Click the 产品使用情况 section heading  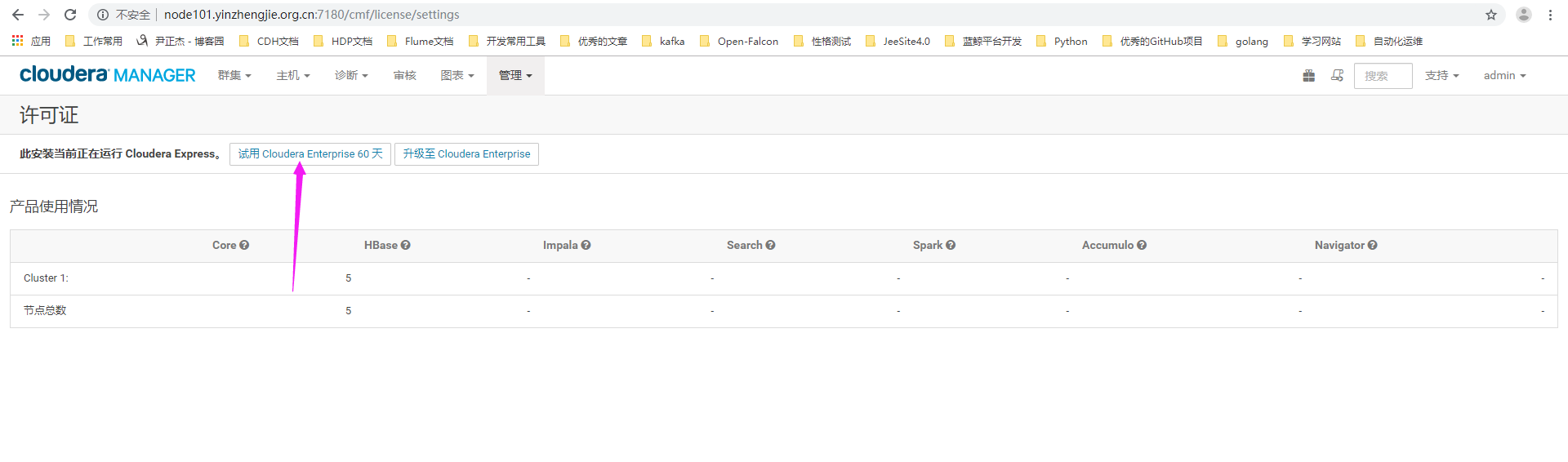click(x=54, y=207)
